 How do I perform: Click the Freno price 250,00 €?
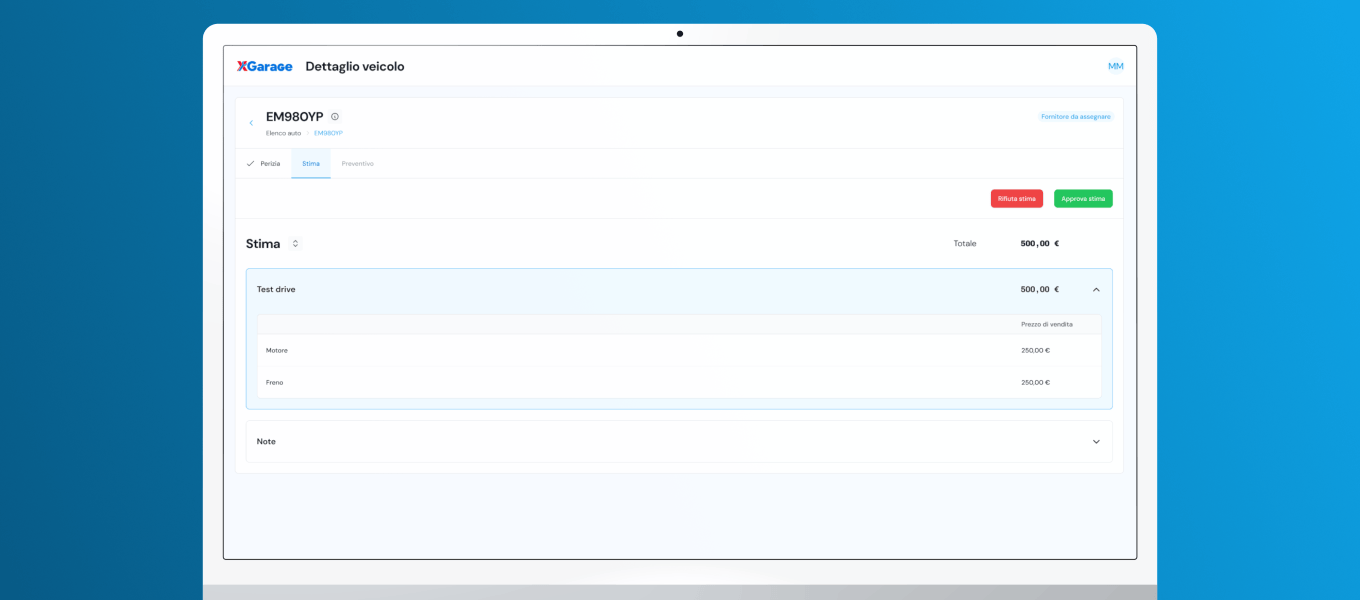(x=1035, y=382)
